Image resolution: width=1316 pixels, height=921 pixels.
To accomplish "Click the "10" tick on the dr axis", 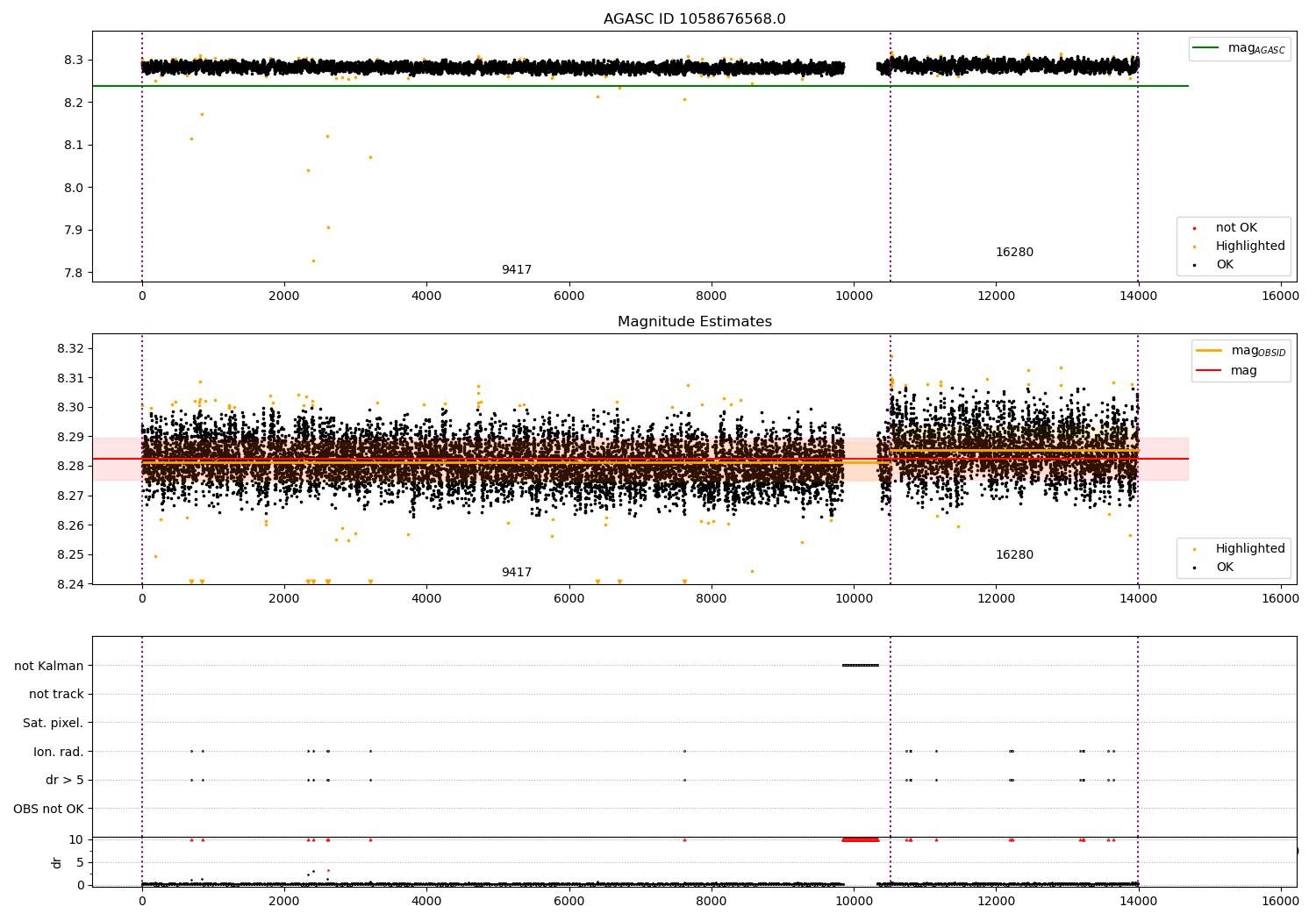I will pyautogui.click(x=76, y=840).
